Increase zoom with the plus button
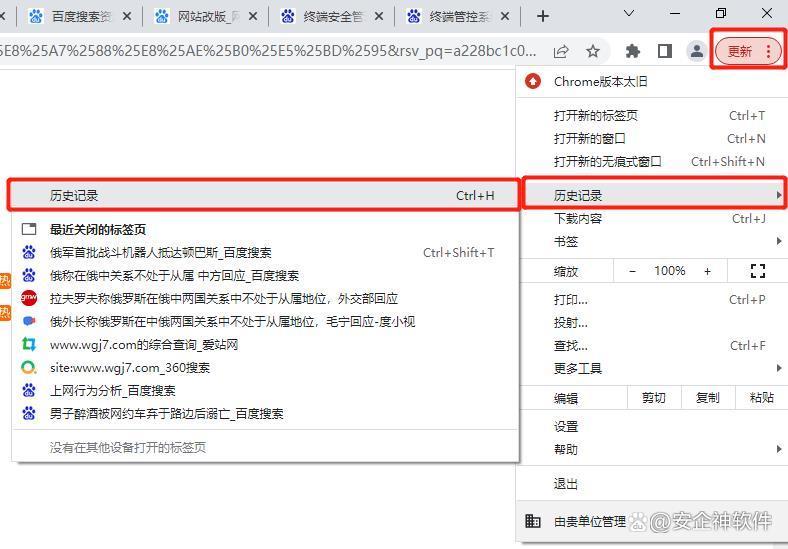 (707, 271)
